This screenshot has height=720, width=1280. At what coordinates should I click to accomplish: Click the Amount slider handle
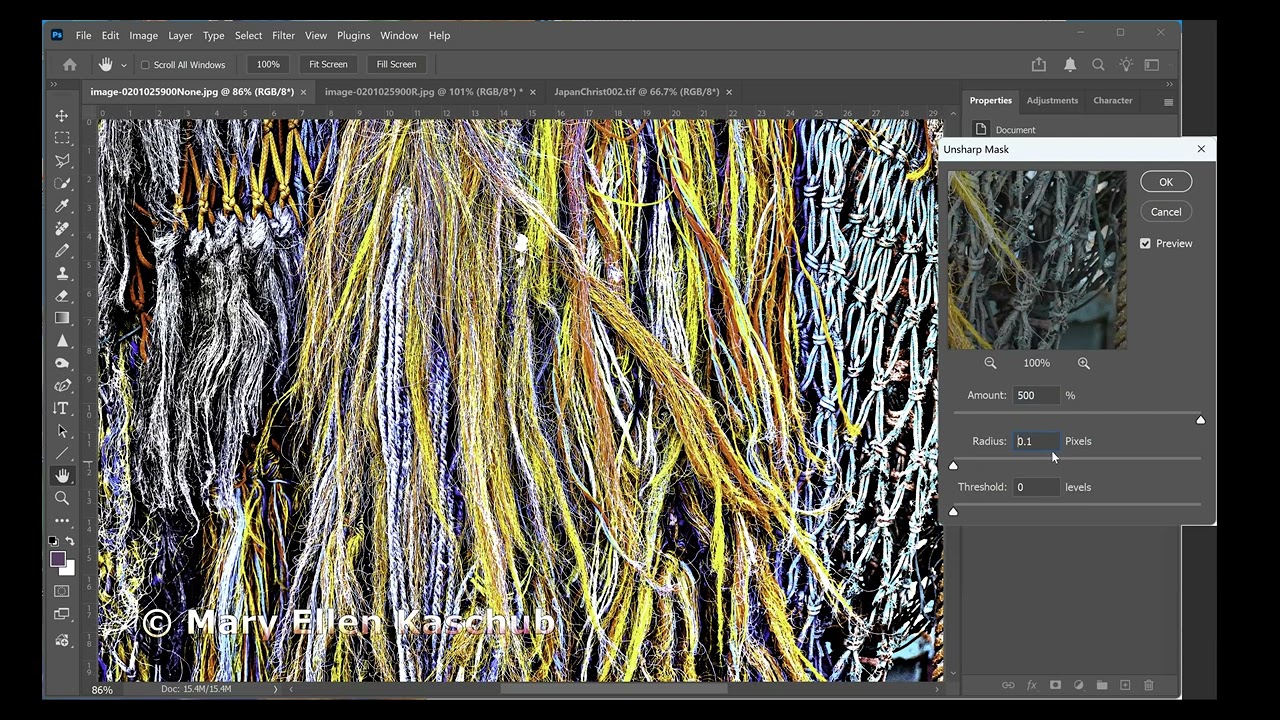coord(1200,420)
